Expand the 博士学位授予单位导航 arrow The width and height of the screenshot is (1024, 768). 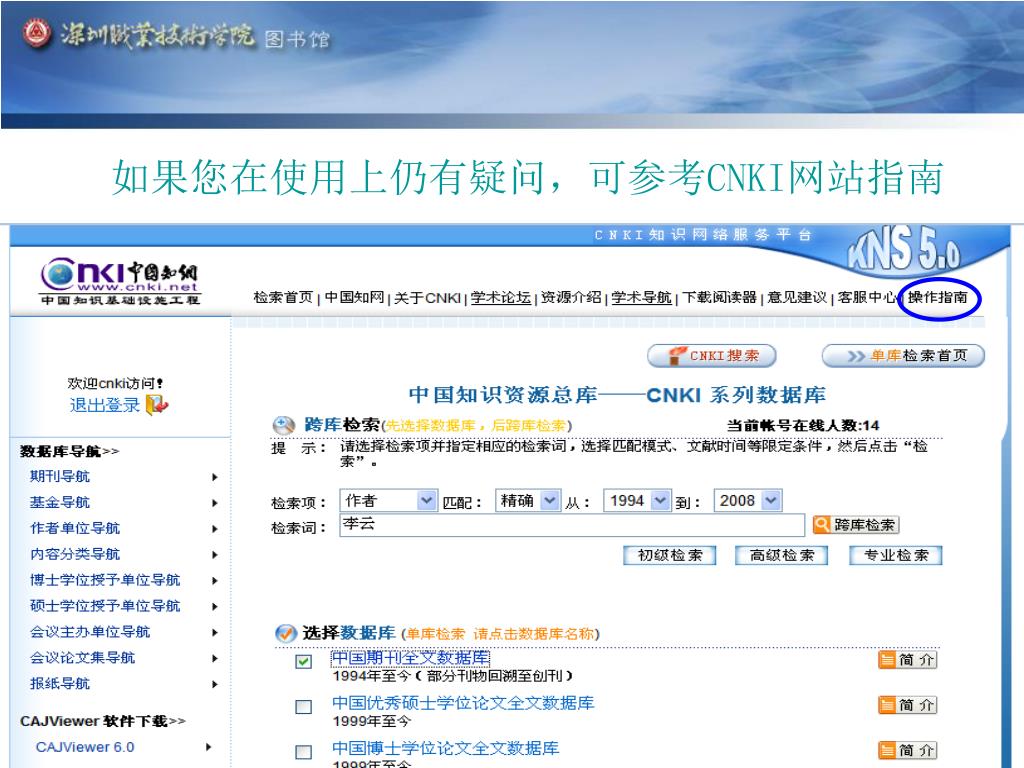[x=214, y=581]
